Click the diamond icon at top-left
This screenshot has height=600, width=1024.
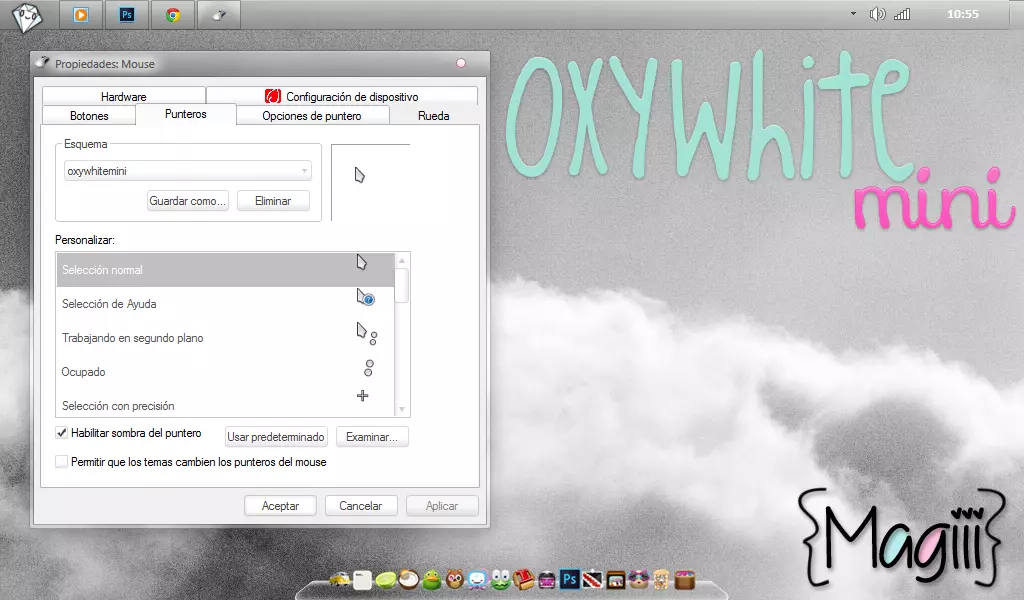(27, 15)
